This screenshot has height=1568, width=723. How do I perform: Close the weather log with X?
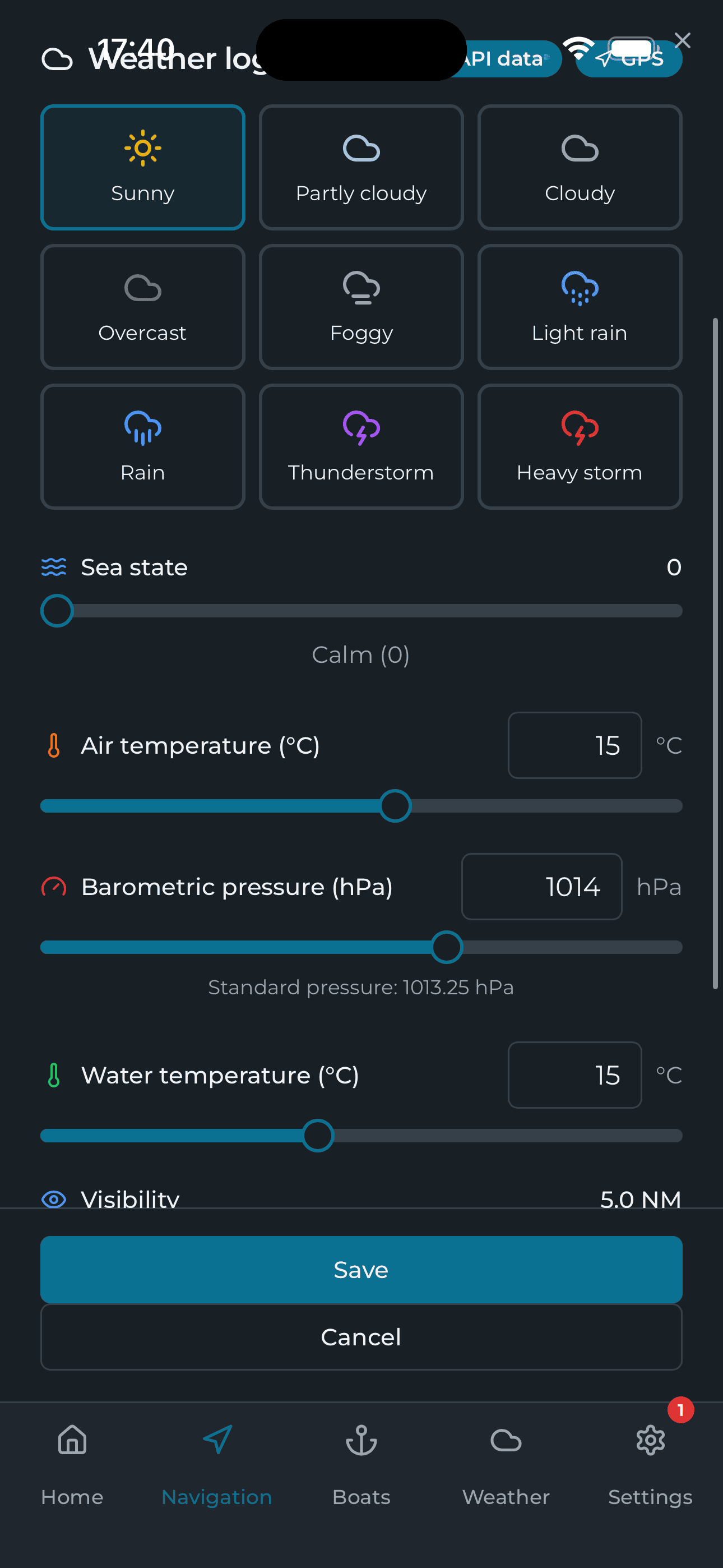coord(683,41)
